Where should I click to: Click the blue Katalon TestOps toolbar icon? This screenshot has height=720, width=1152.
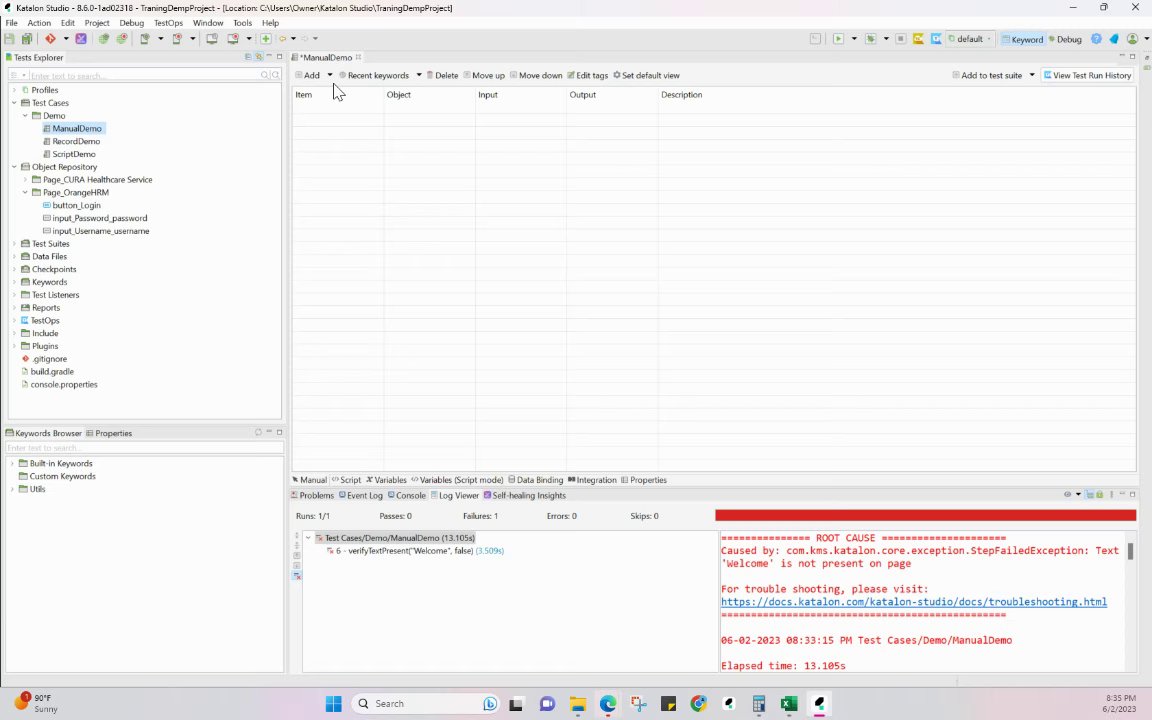[x=936, y=39]
